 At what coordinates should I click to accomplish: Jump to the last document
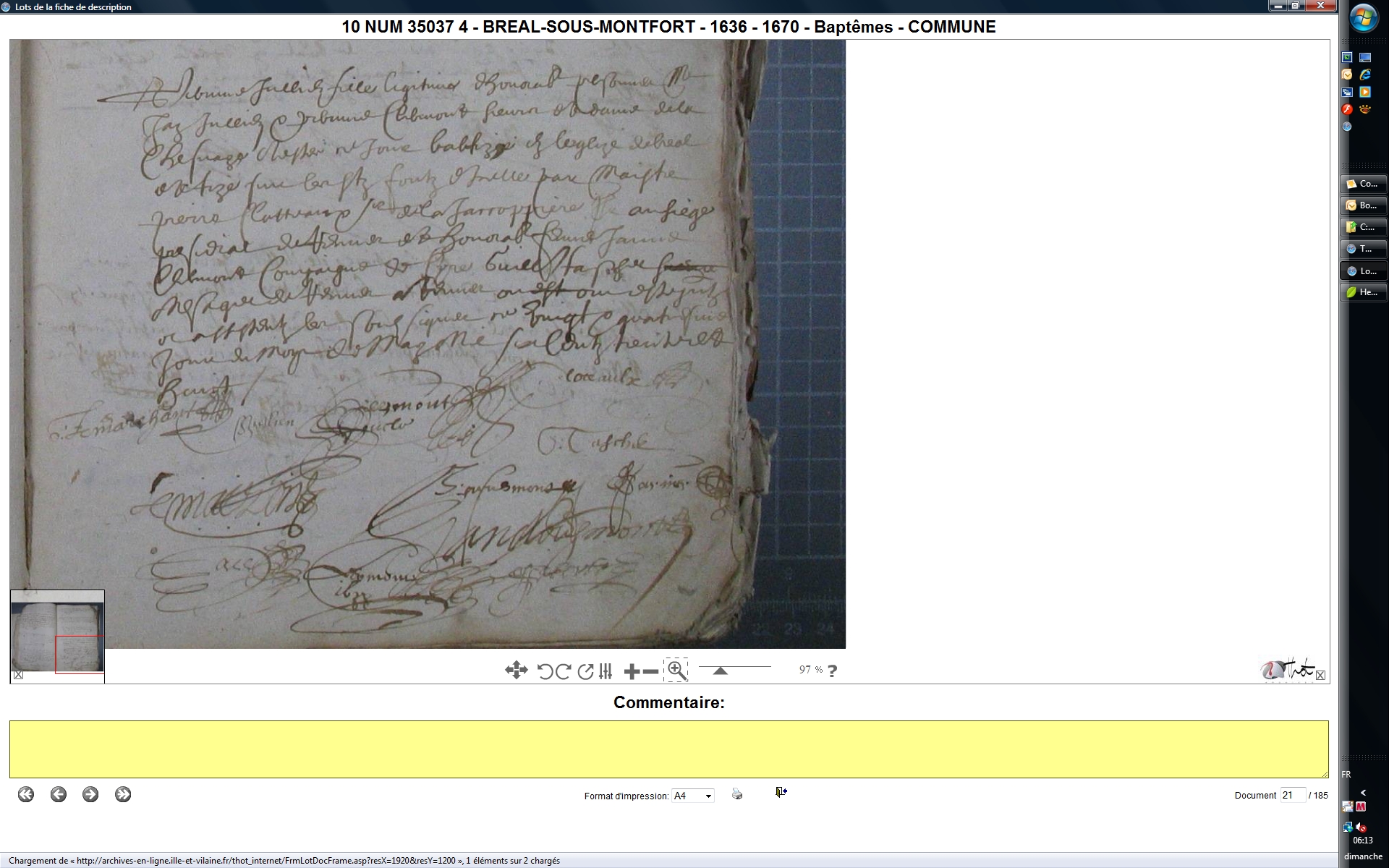[x=123, y=794]
